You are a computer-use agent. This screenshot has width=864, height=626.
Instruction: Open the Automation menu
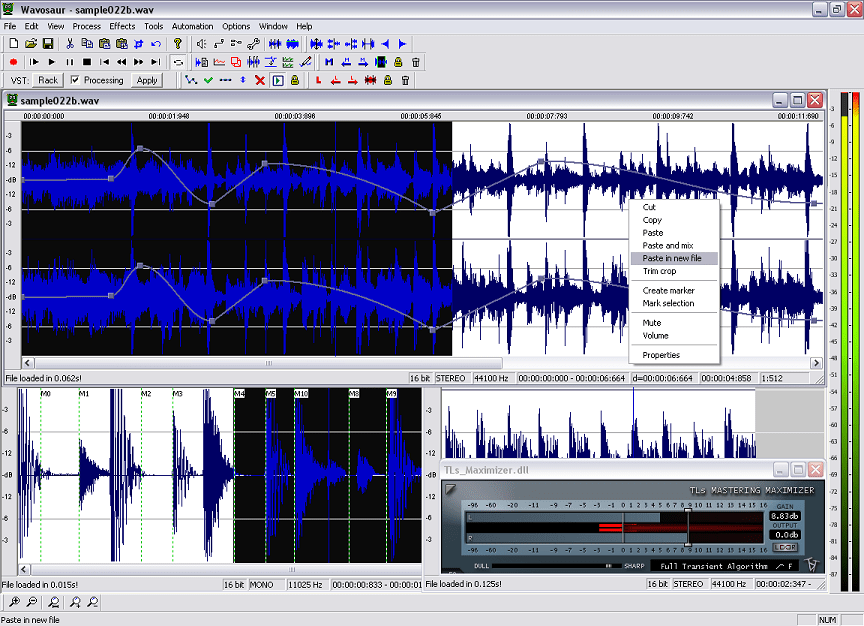[x=192, y=26]
